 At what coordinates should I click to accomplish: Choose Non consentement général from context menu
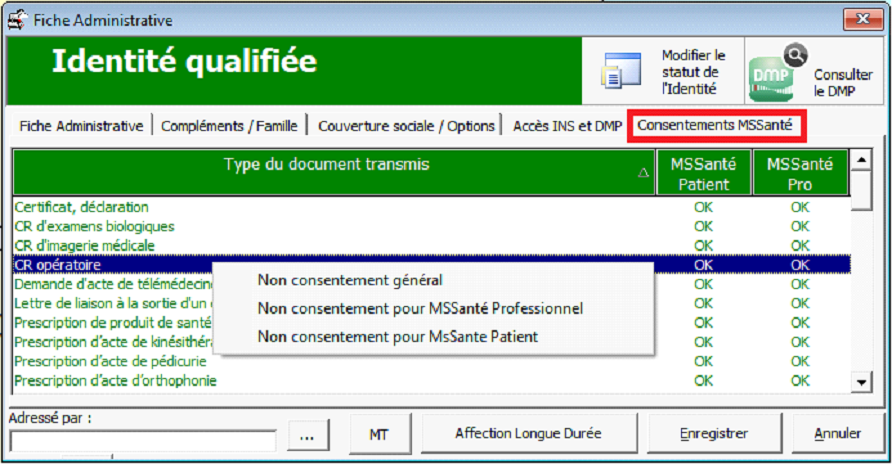pos(350,280)
